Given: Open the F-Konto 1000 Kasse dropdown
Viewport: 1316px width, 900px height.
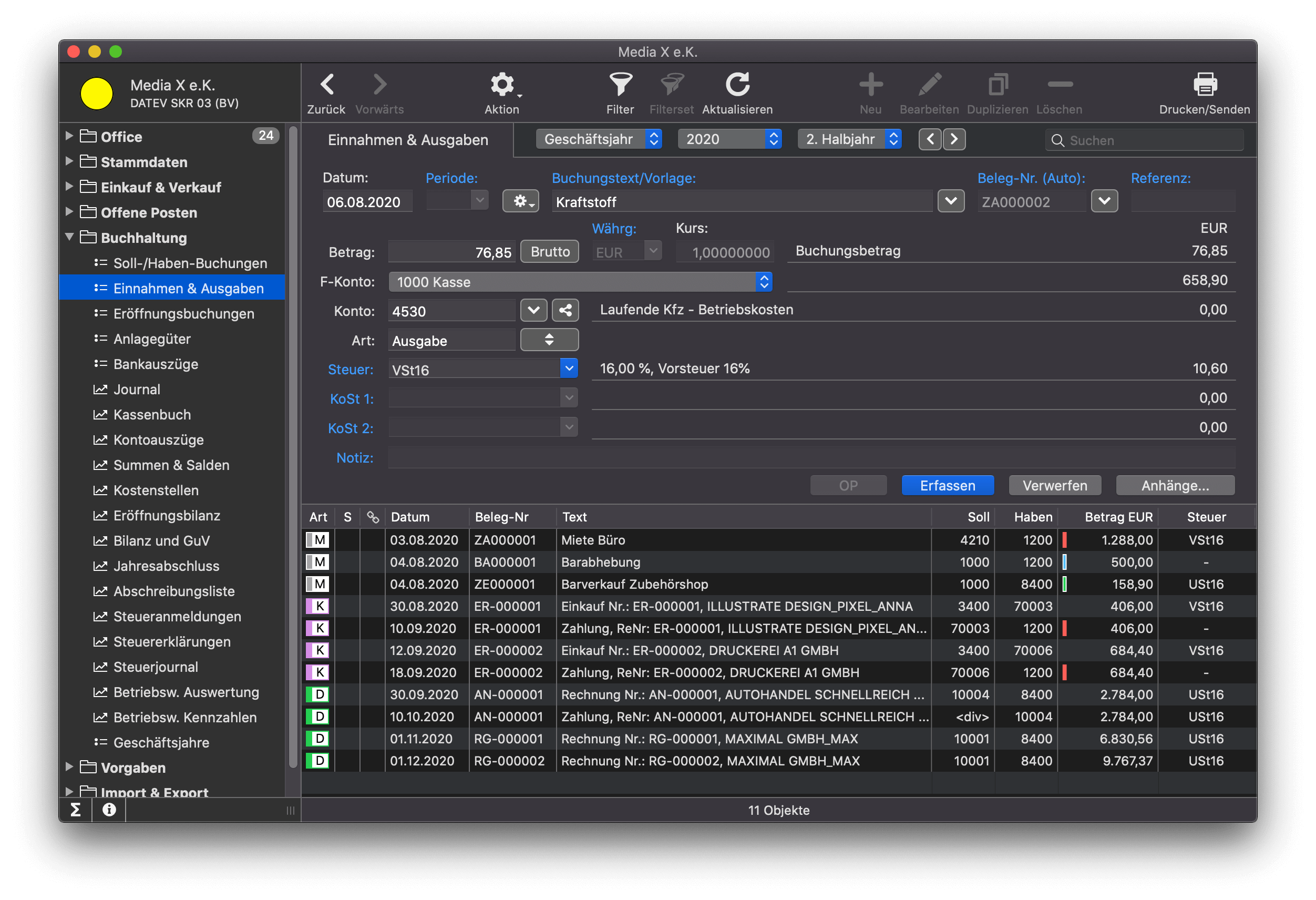Looking at the screenshot, I should pyautogui.click(x=580, y=281).
